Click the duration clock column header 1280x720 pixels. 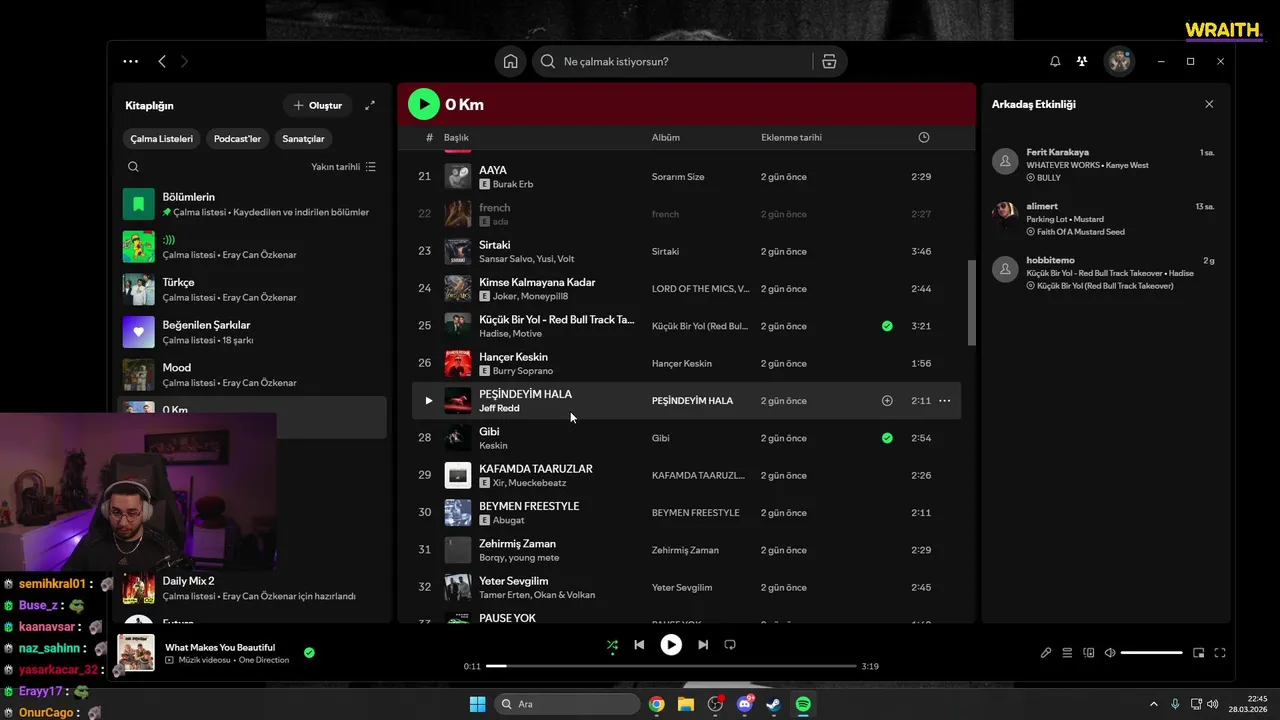(x=924, y=137)
